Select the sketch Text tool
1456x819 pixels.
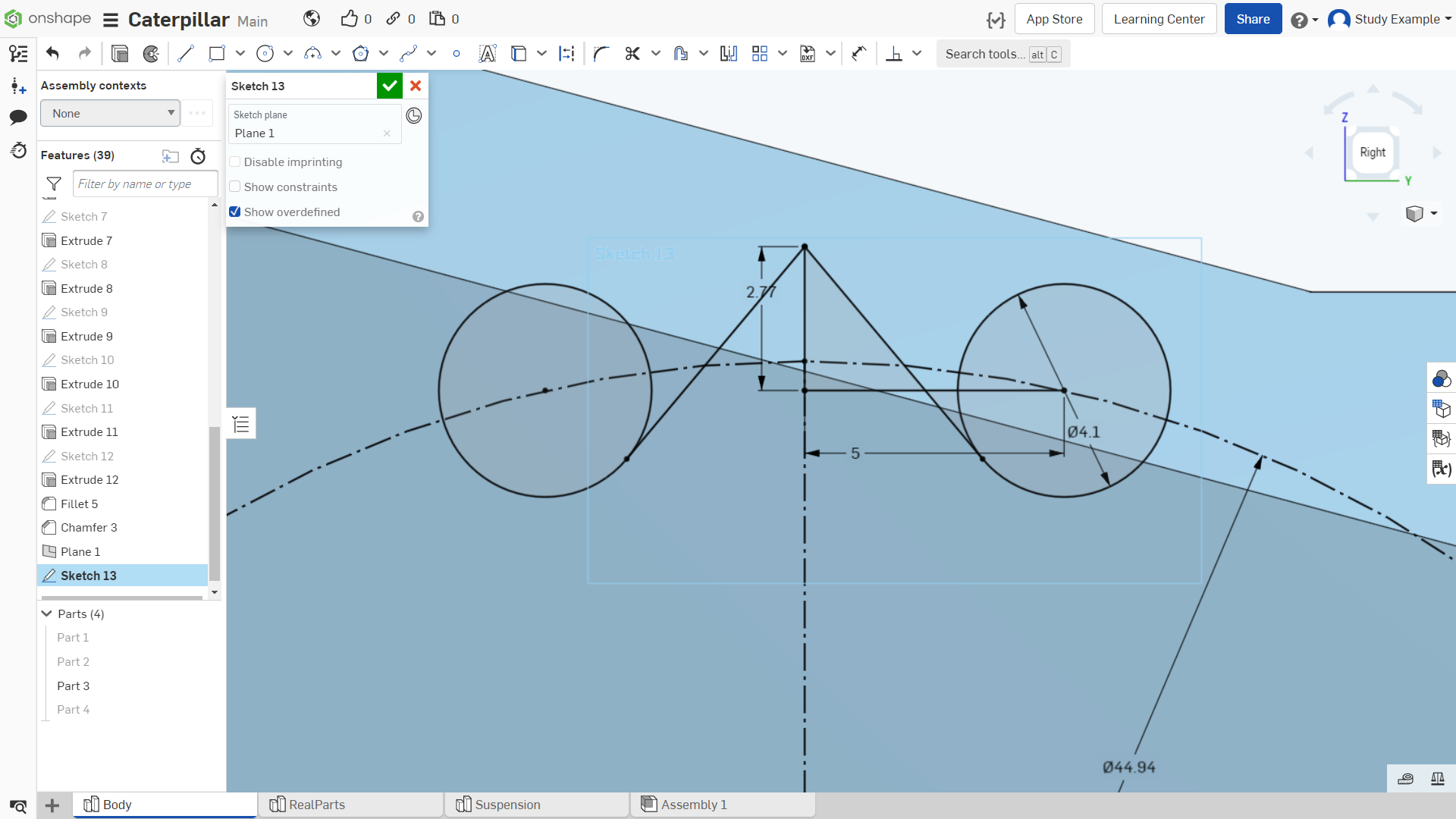[x=488, y=54]
